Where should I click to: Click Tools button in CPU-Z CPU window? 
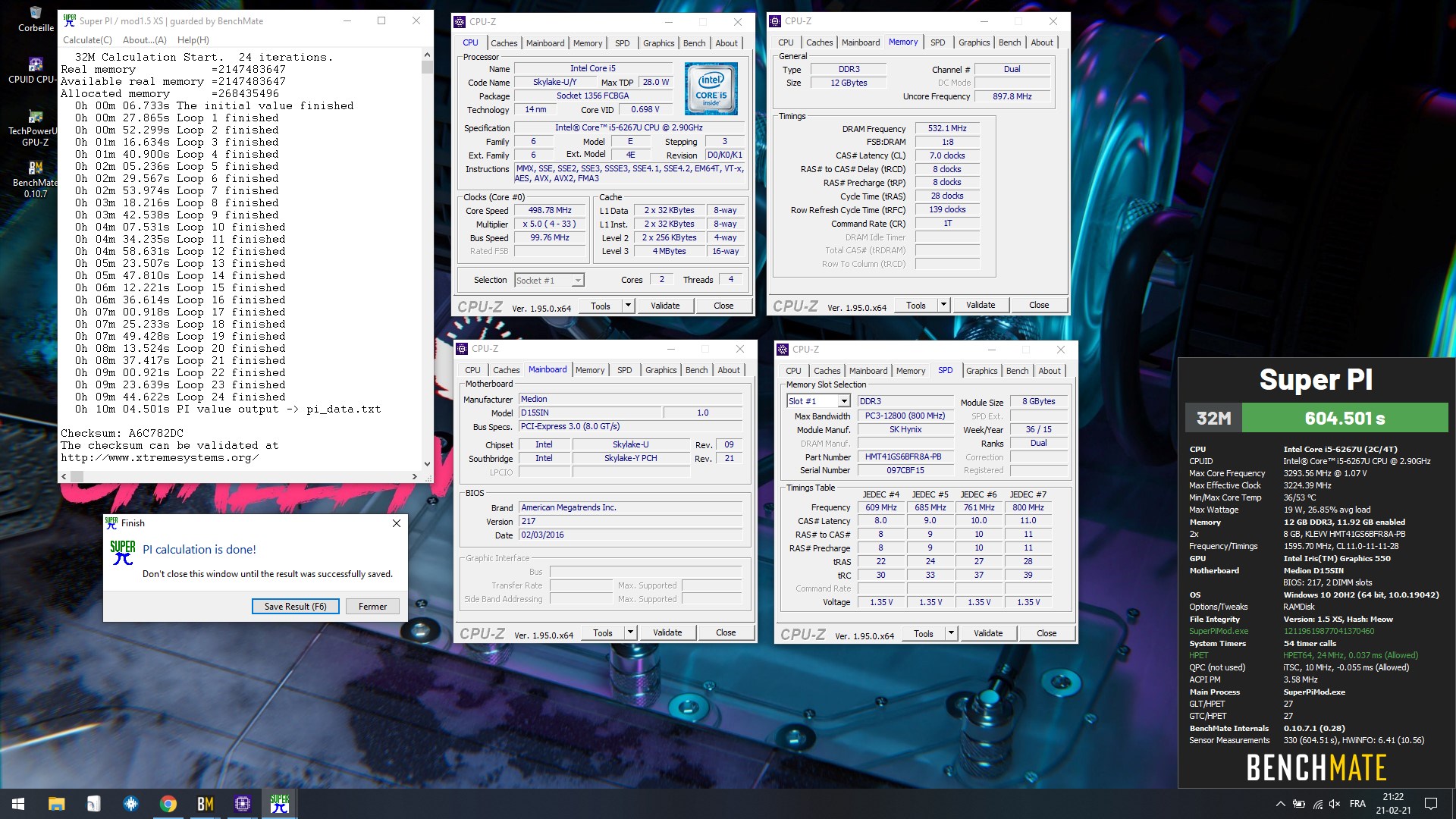(x=601, y=306)
